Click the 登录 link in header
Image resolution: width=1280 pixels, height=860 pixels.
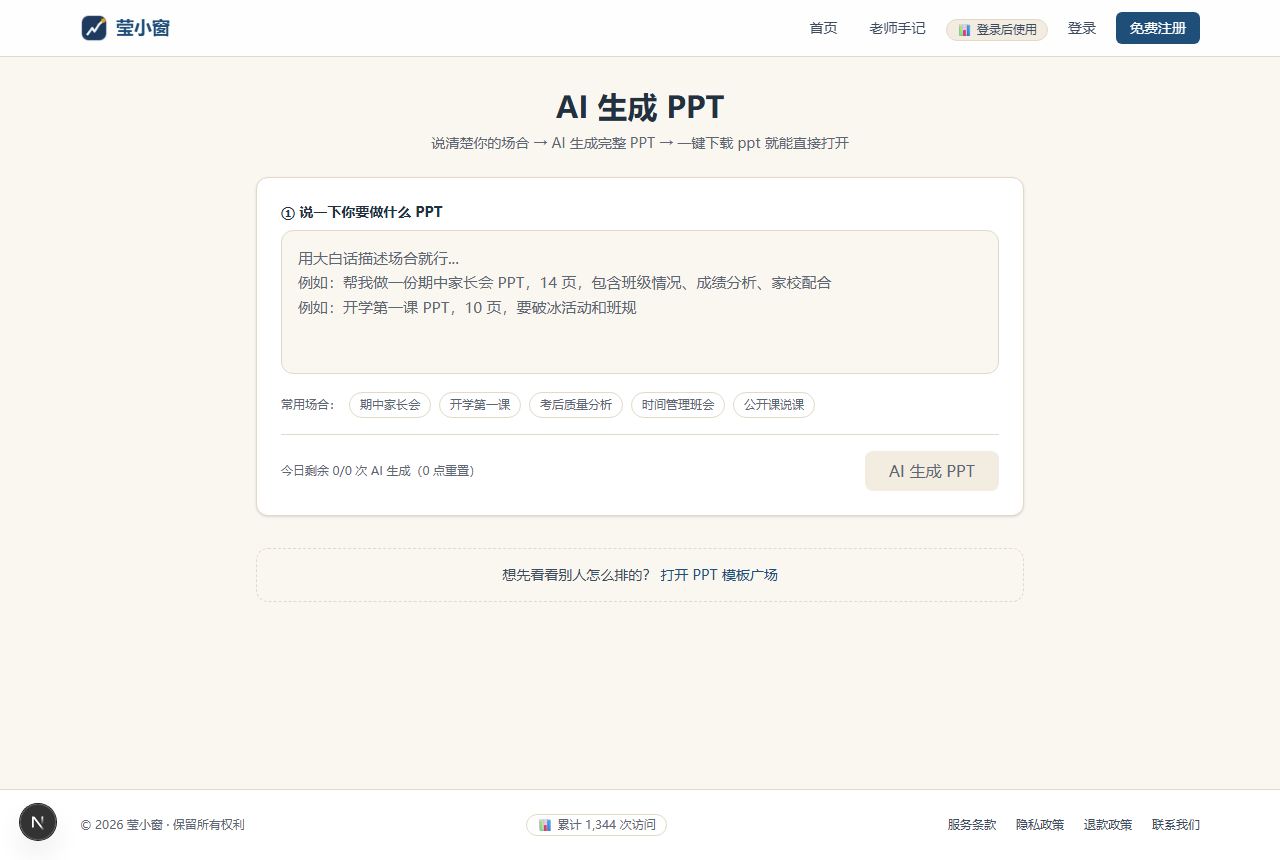pos(1082,28)
